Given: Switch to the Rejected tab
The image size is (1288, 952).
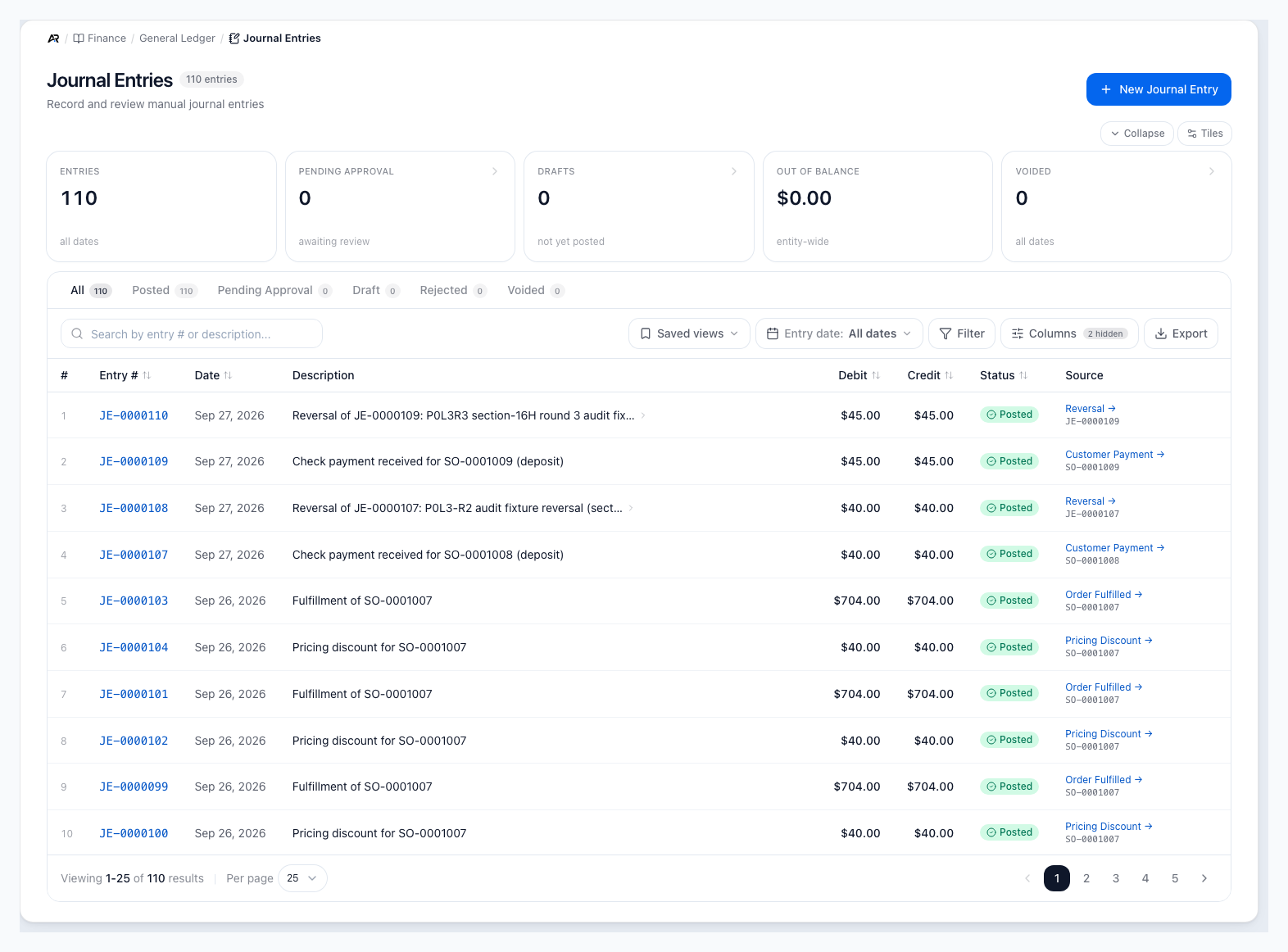Looking at the screenshot, I should [x=453, y=290].
